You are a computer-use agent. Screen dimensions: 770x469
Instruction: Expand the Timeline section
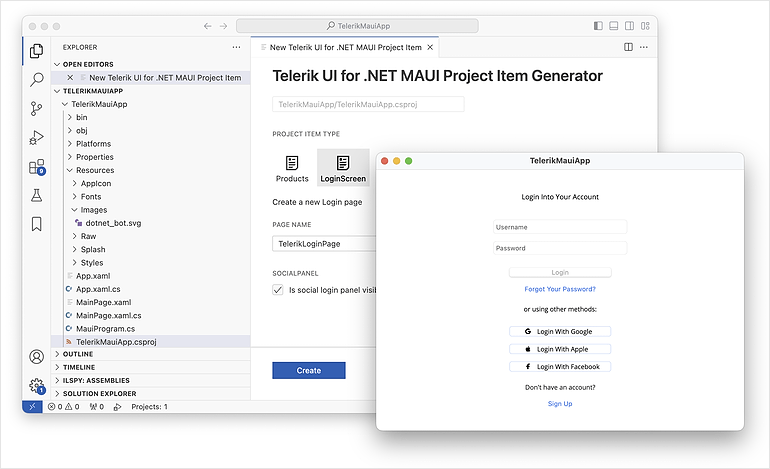[x=151, y=367]
